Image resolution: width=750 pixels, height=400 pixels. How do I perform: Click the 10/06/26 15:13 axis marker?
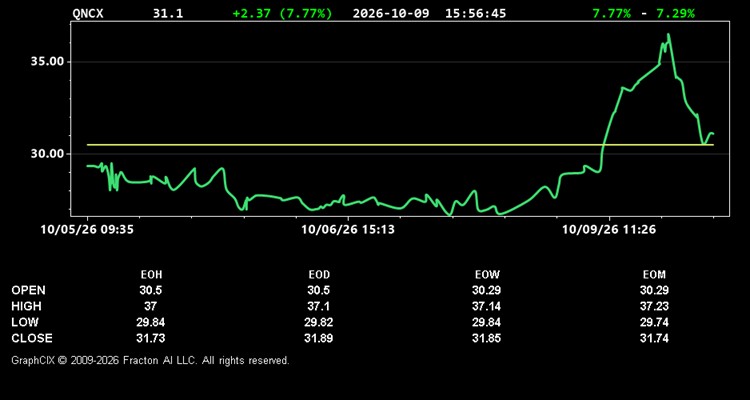tap(348, 230)
